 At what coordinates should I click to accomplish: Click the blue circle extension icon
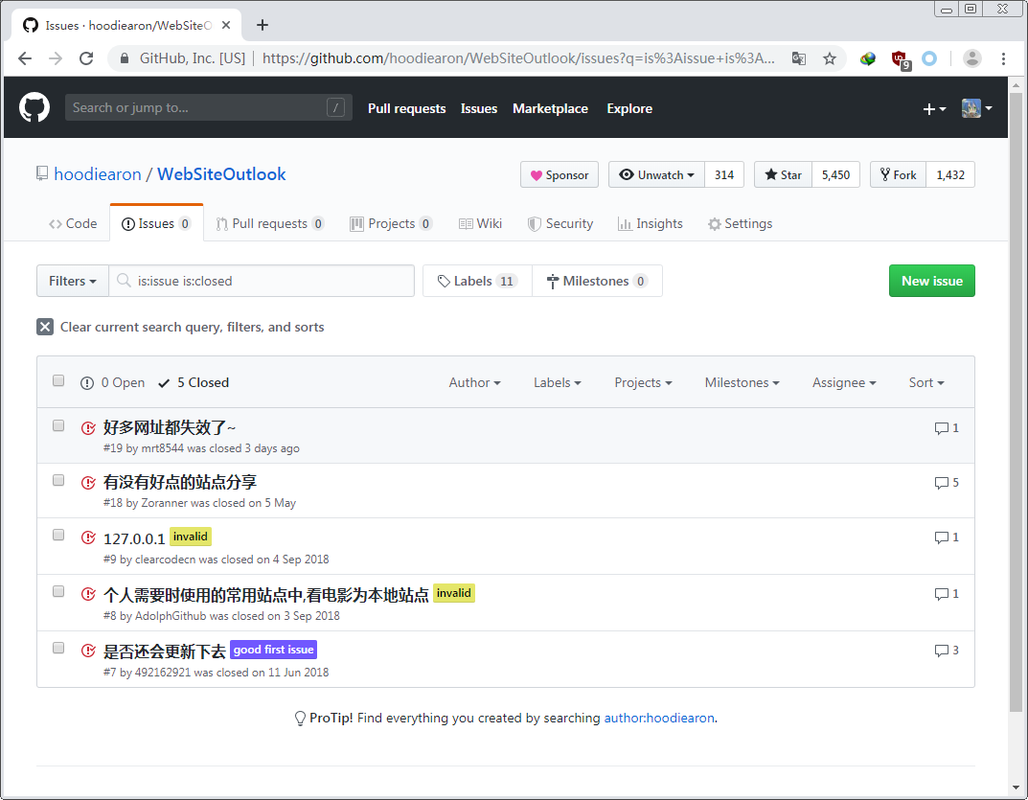[x=929, y=58]
